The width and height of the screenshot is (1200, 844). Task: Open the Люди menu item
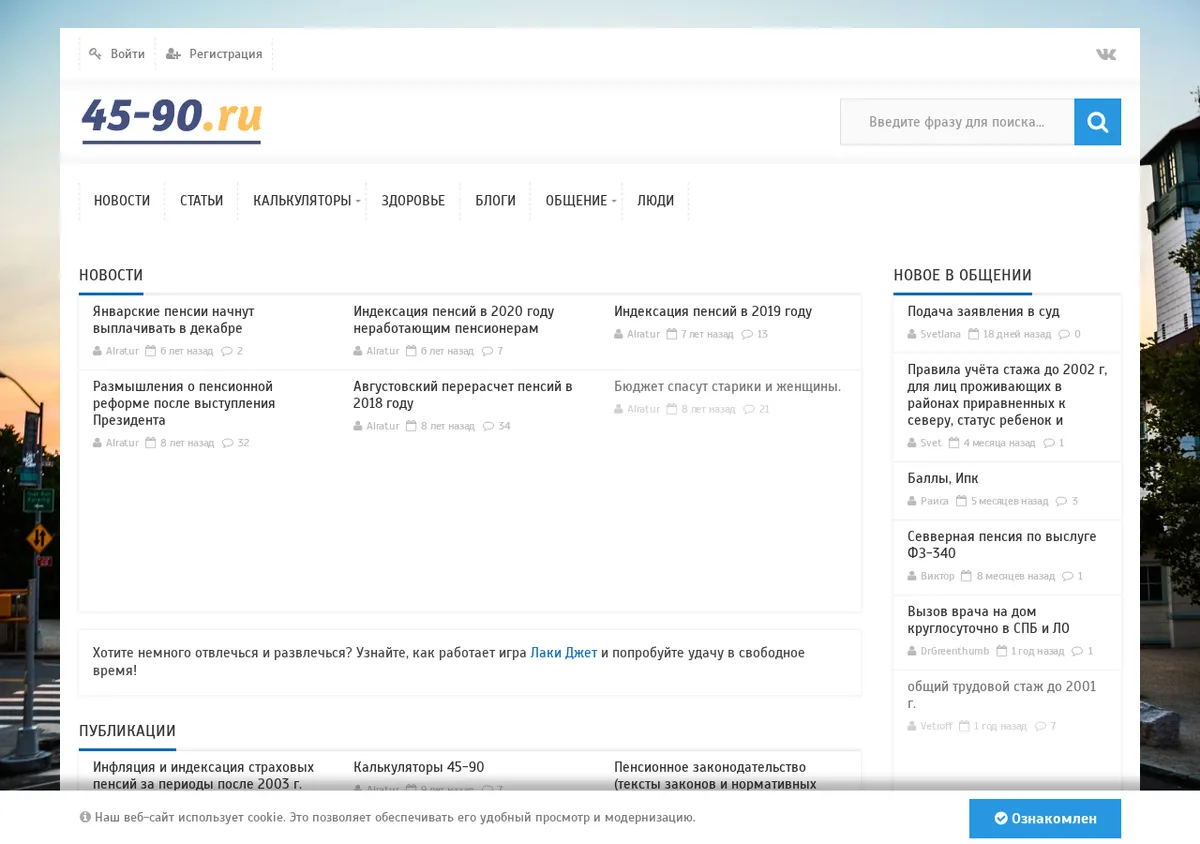click(x=655, y=201)
